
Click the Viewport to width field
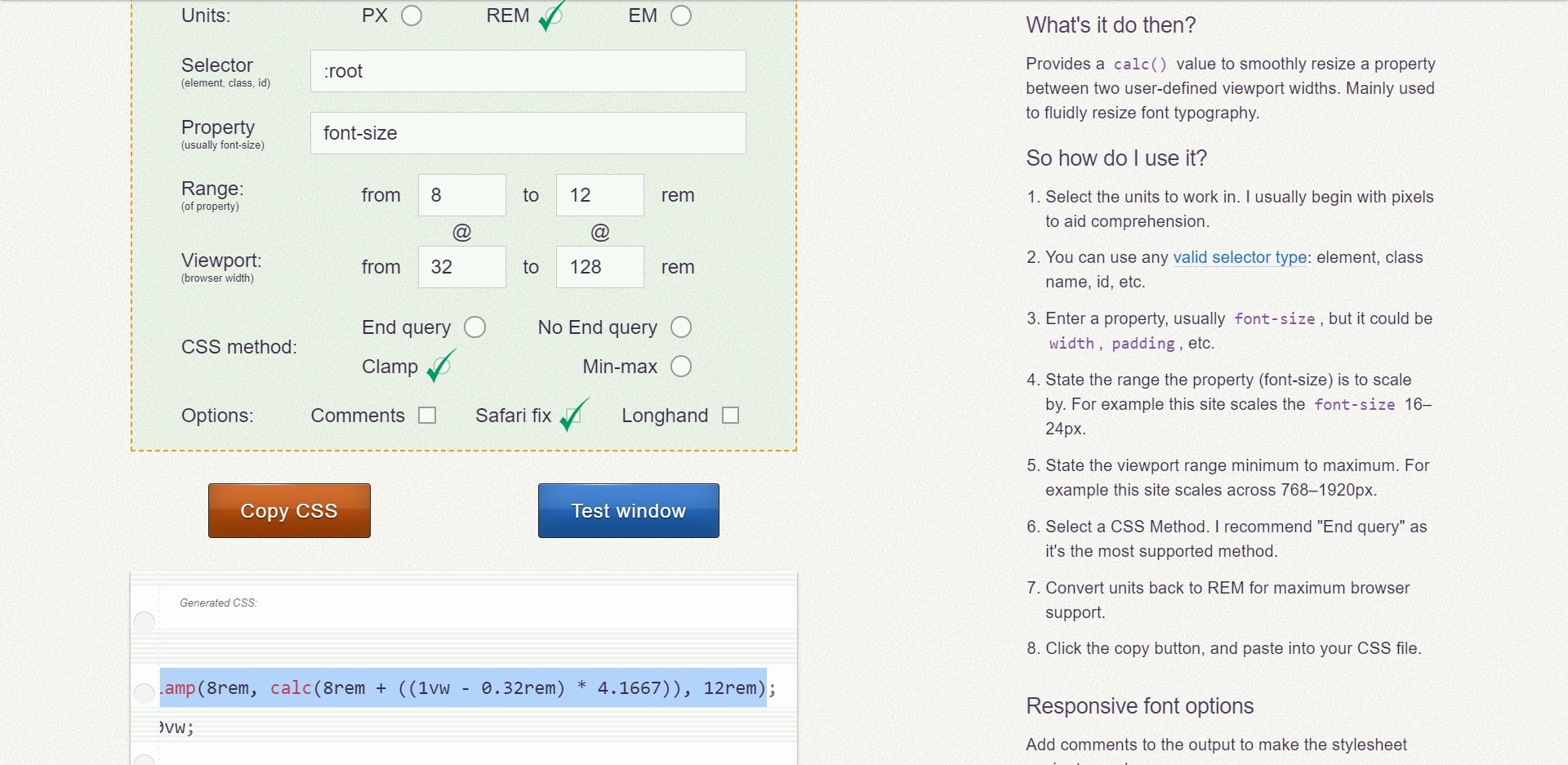(599, 267)
